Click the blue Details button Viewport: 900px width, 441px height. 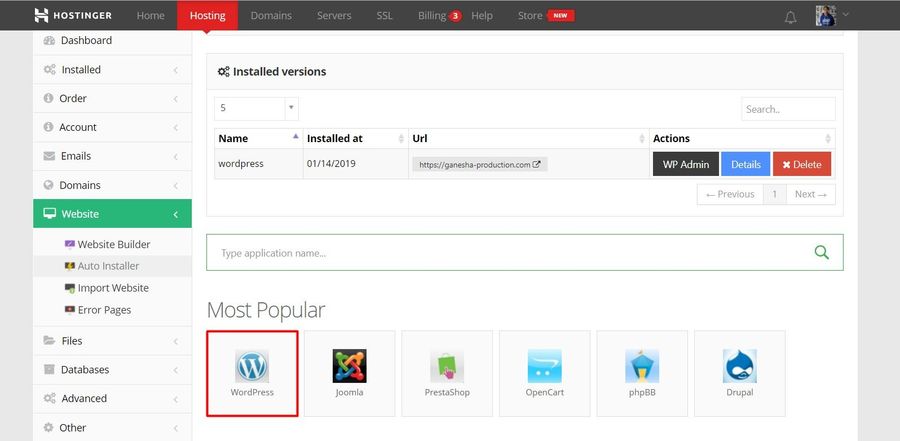pyautogui.click(x=746, y=164)
